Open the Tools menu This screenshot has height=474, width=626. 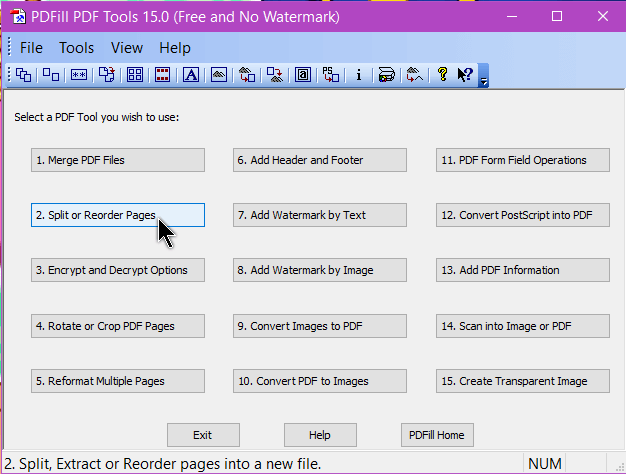(x=76, y=48)
